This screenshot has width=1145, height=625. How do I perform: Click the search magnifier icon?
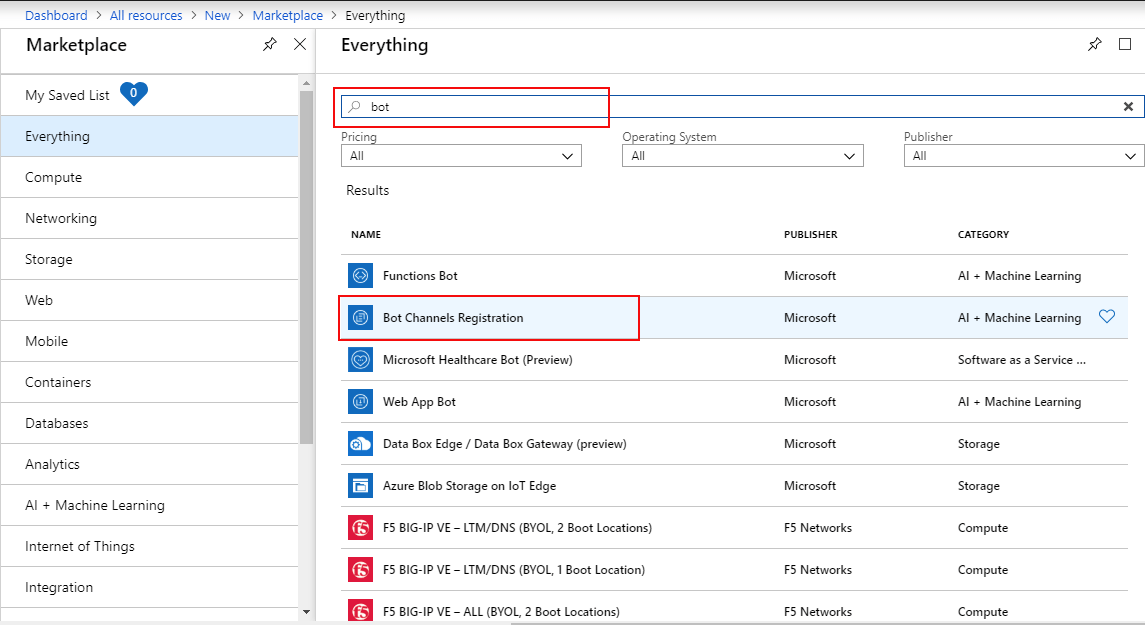click(354, 107)
